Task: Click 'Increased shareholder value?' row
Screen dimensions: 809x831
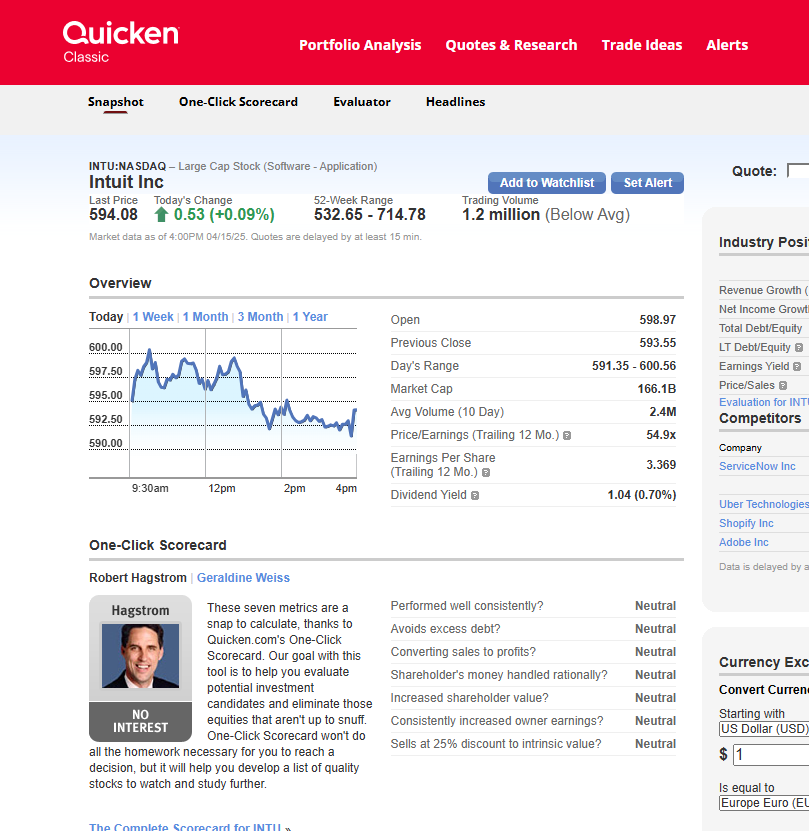Action: pos(533,698)
